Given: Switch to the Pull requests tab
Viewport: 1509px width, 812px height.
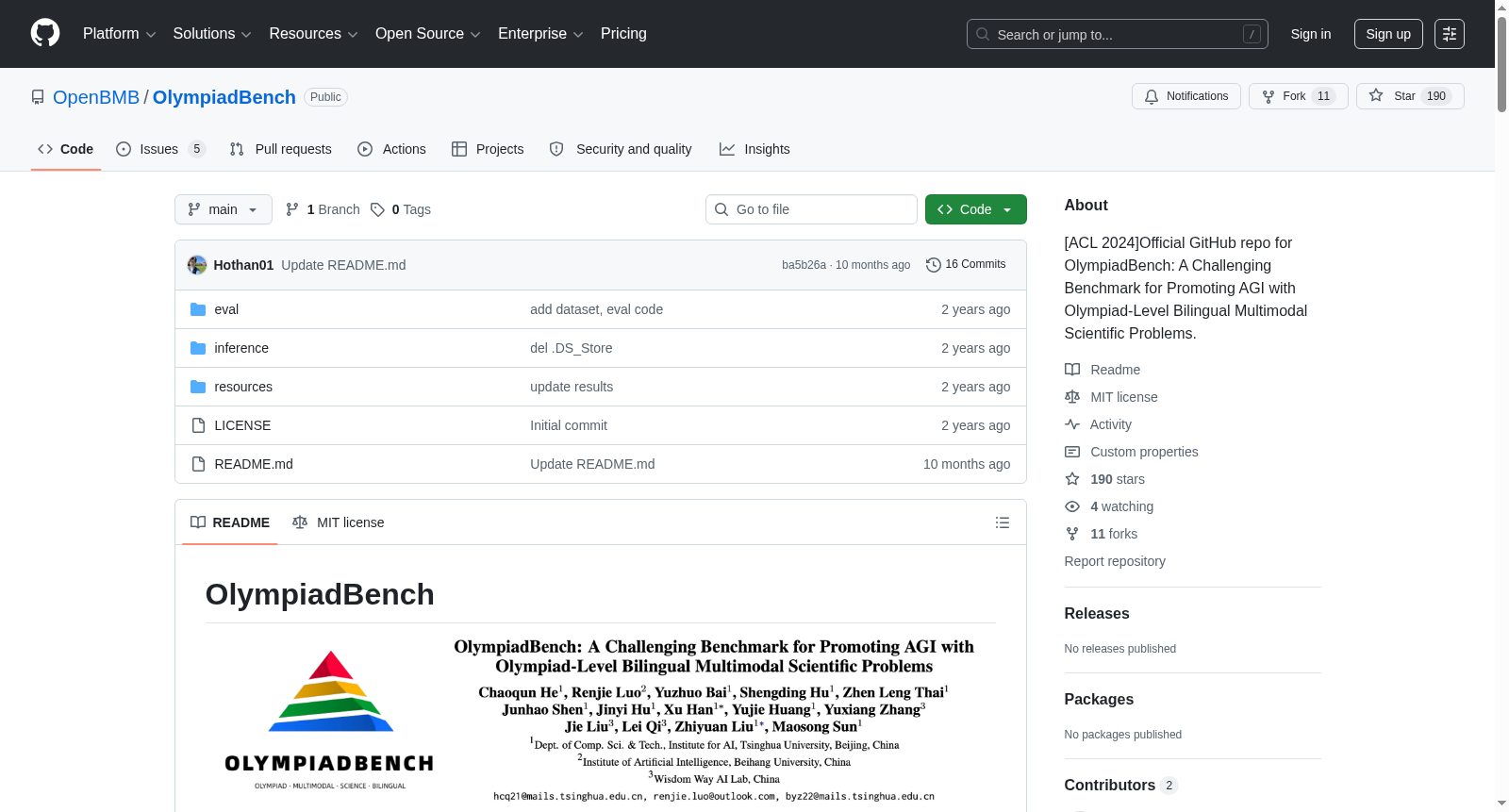Looking at the screenshot, I should click(281, 149).
